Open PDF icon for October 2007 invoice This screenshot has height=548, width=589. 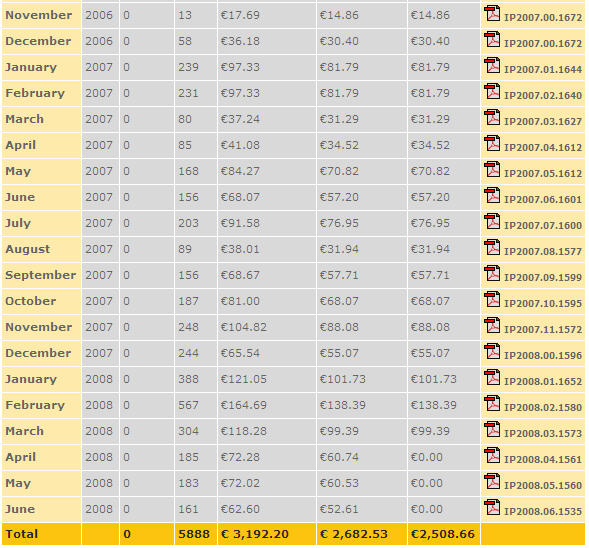point(492,299)
